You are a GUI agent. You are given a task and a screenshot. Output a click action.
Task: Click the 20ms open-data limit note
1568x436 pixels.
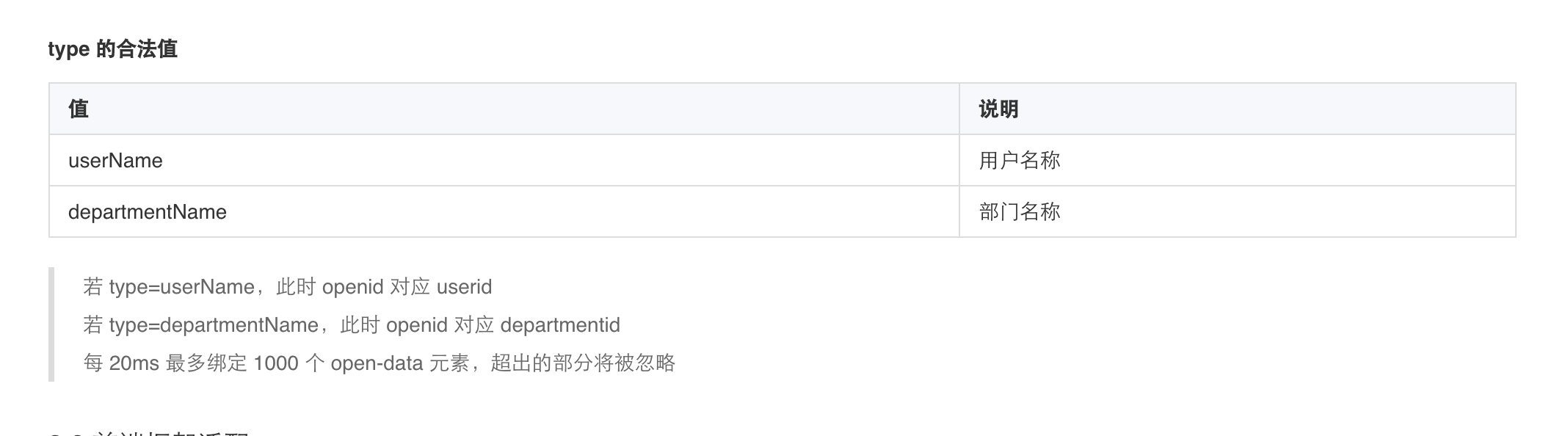point(379,363)
